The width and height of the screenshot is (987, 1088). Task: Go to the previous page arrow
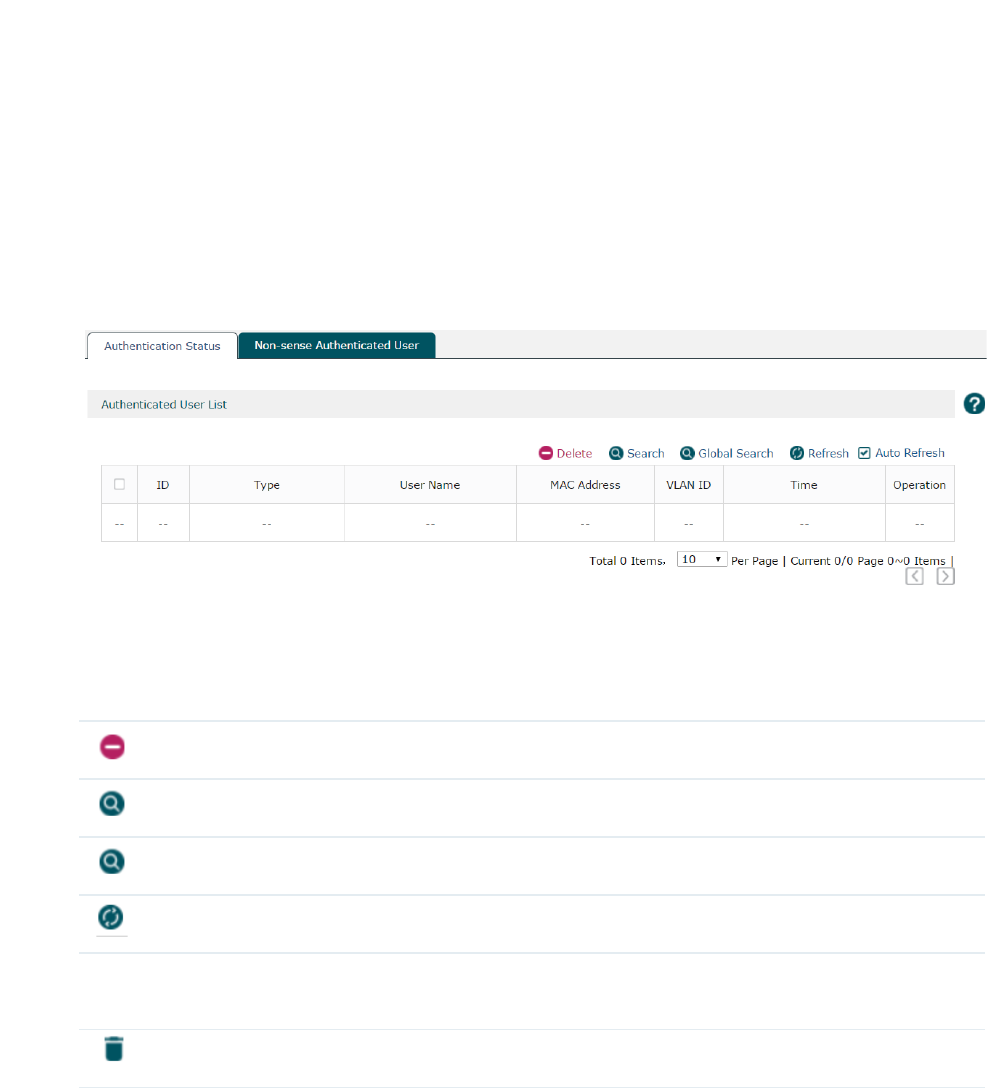click(x=914, y=576)
